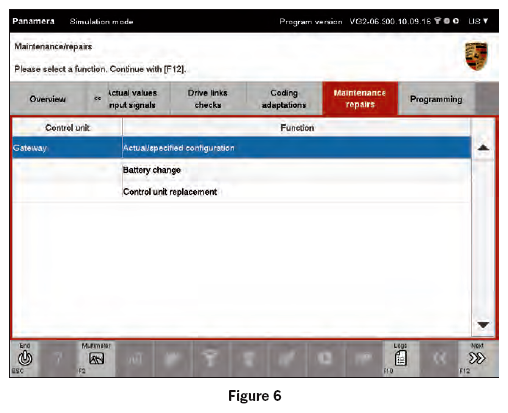Switch to the Overview tab
The image size is (508, 413).
pos(48,99)
